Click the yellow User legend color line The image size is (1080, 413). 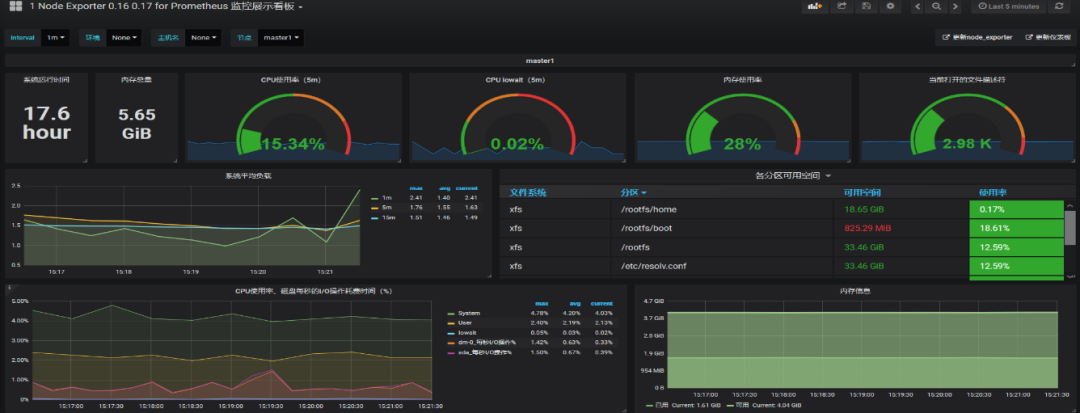click(x=451, y=323)
